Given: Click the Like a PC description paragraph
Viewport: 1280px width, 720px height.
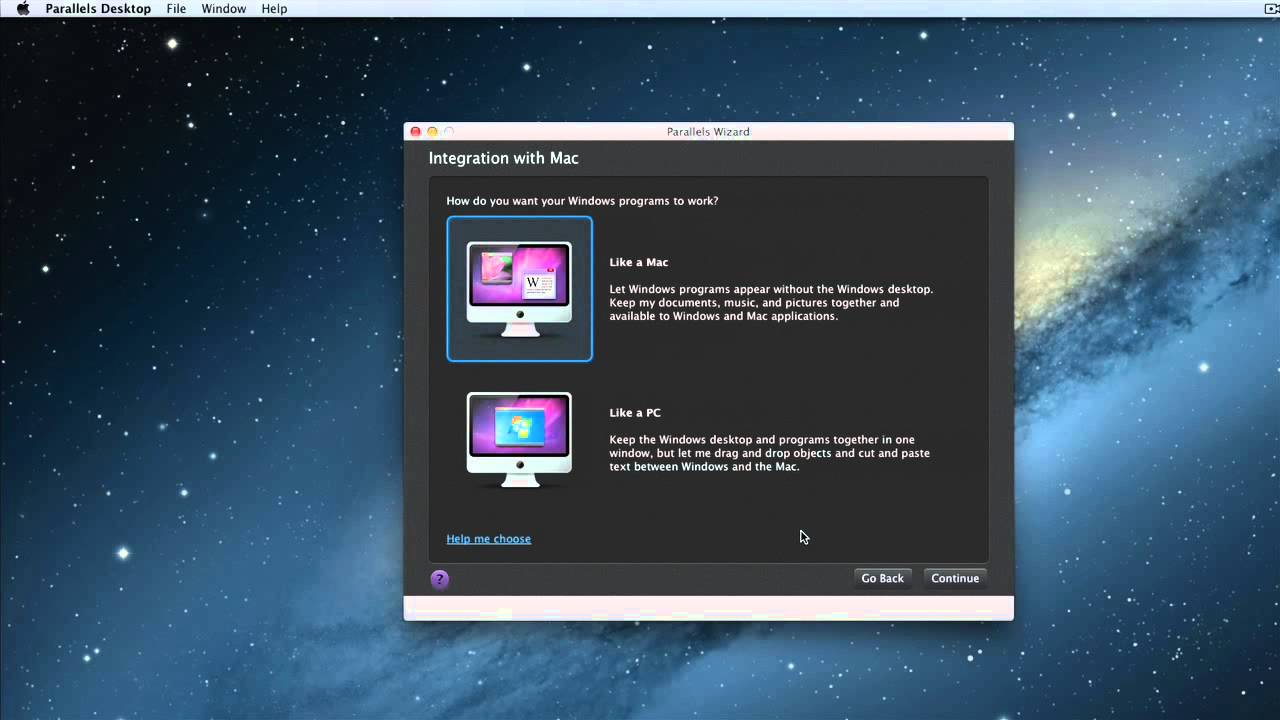Looking at the screenshot, I should (769, 453).
